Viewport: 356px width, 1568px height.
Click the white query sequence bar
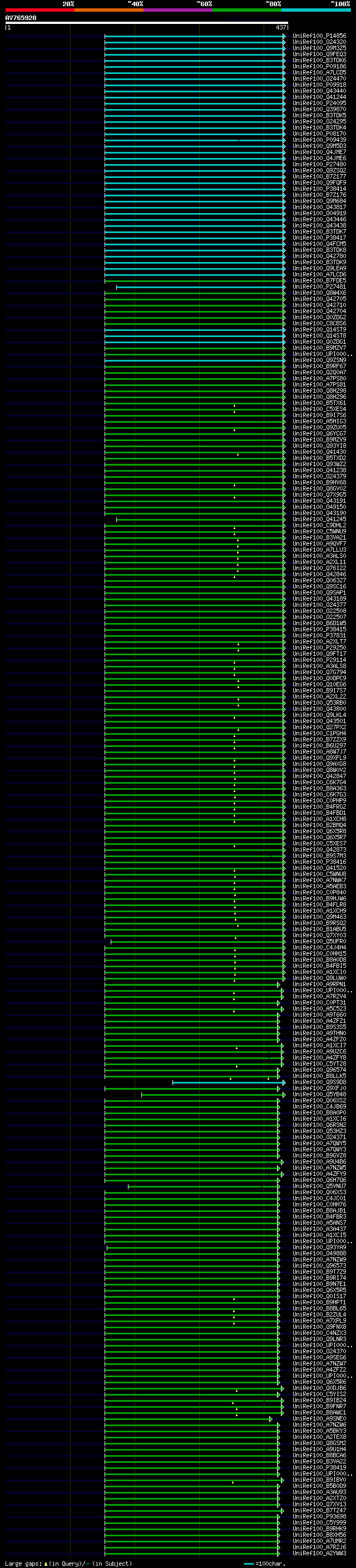point(146,22)
